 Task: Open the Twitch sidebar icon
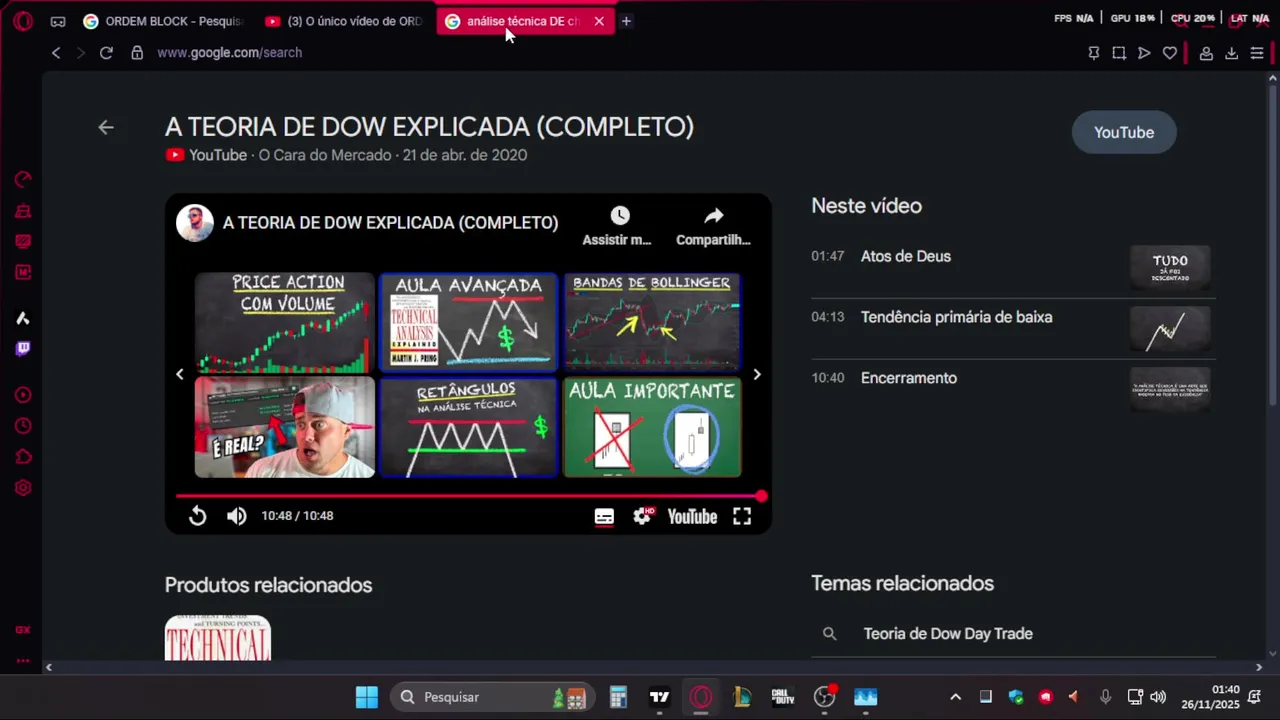tap(23, 349)
